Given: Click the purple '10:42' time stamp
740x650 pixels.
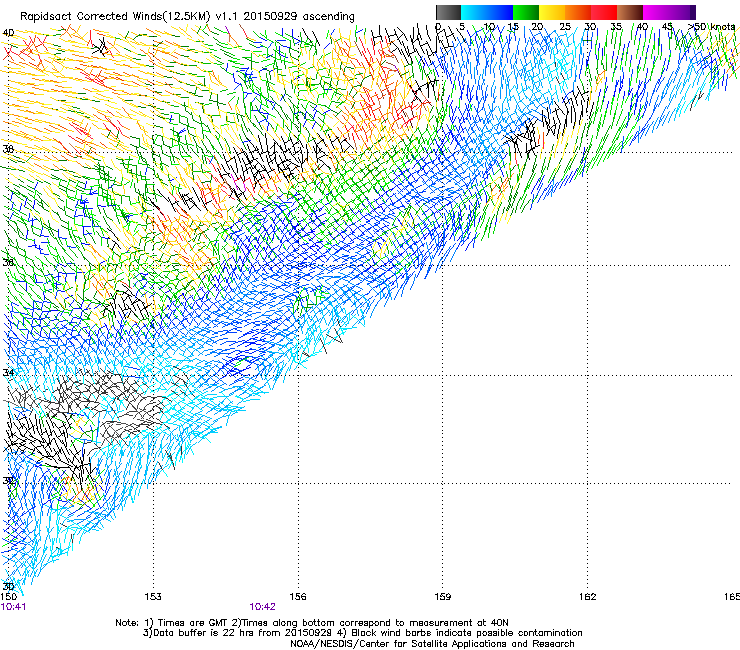Looking at the screenshot, I should pos(262,607).
